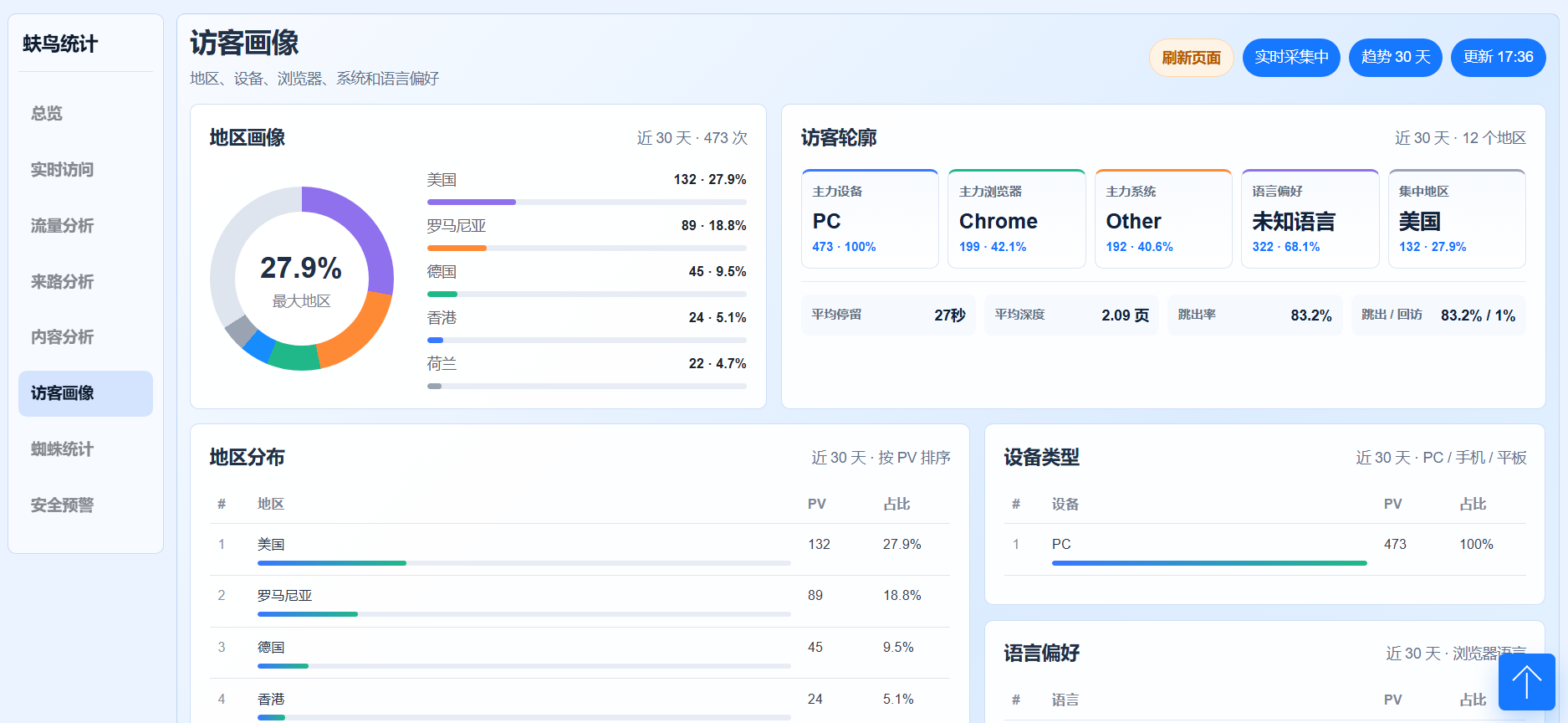
Task: Click the green segment of the donut chart
Action: pyautogui.click(x=294, y=357)
